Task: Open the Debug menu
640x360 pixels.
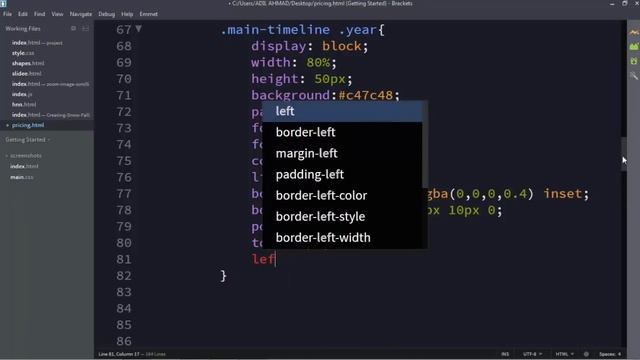Action: click(107, 14)
